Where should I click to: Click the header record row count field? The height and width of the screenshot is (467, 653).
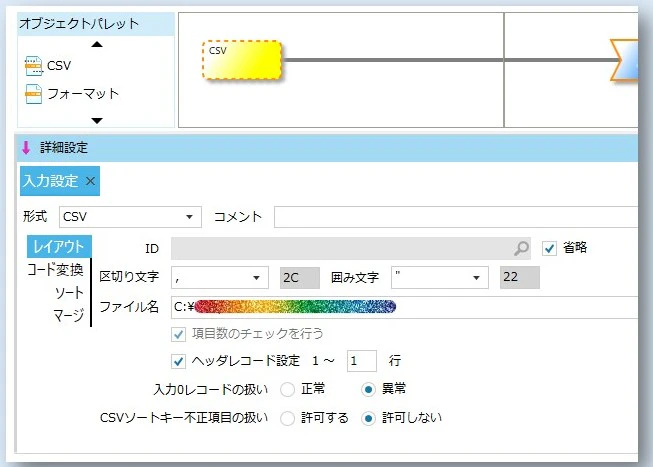[x=362, y=361]
